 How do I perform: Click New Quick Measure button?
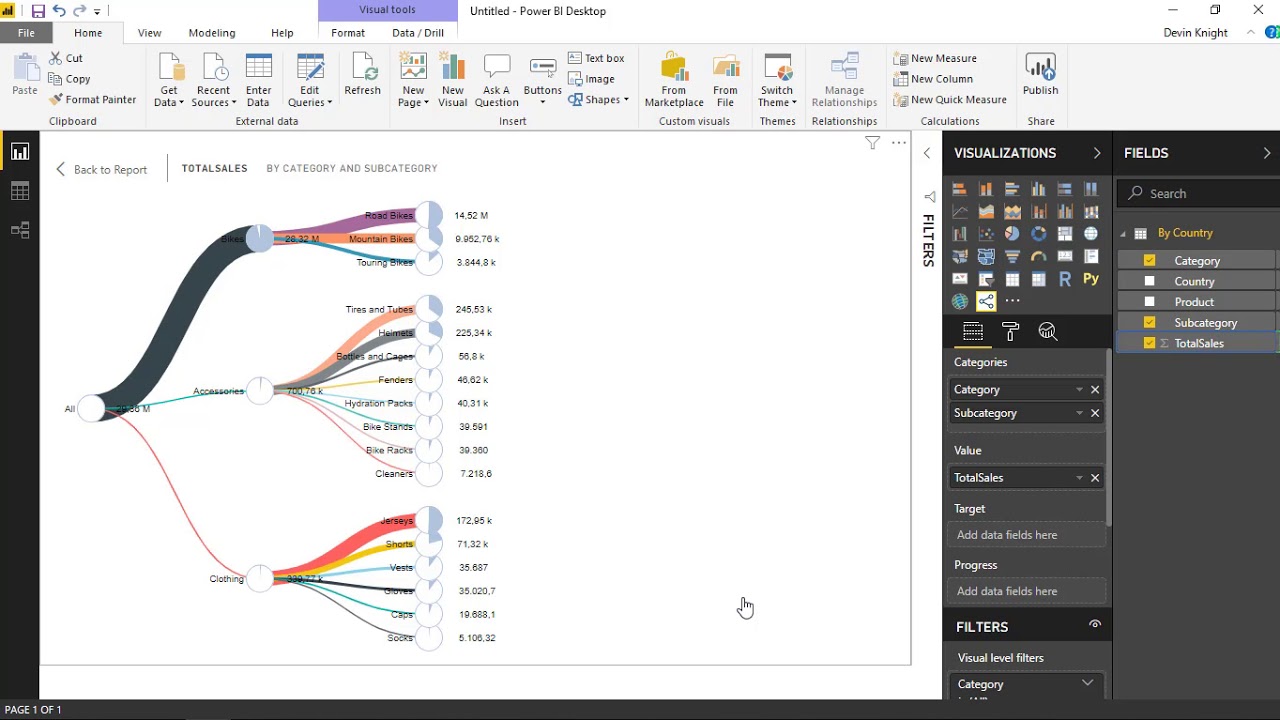tap(950, 100)
